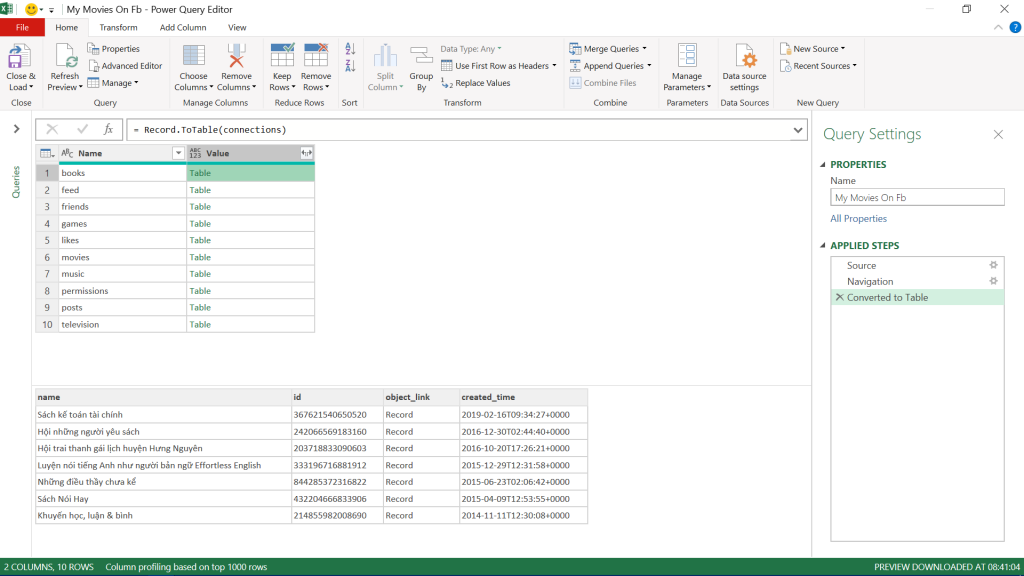Expand the Queries pane chevron

[x=16, y=129]
